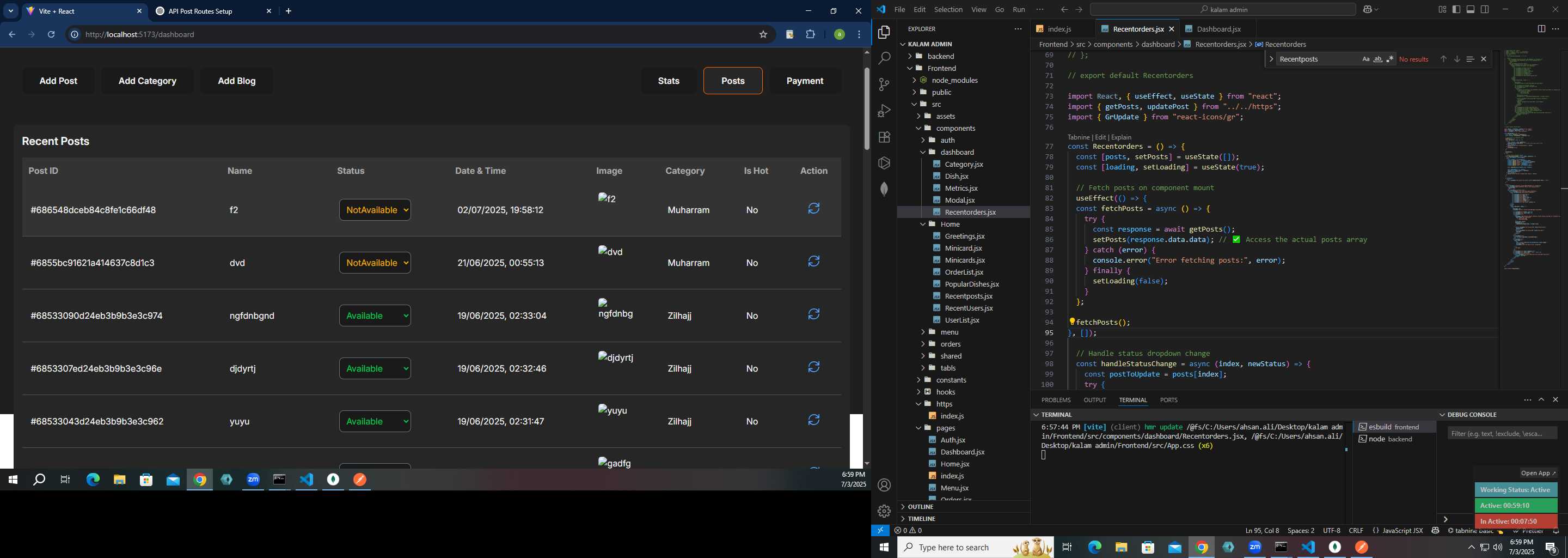Open Run and Debug view in VS Code
The height and width of the screenshot is (558, 1568).
pyautogui.click(x=884, y=111)
